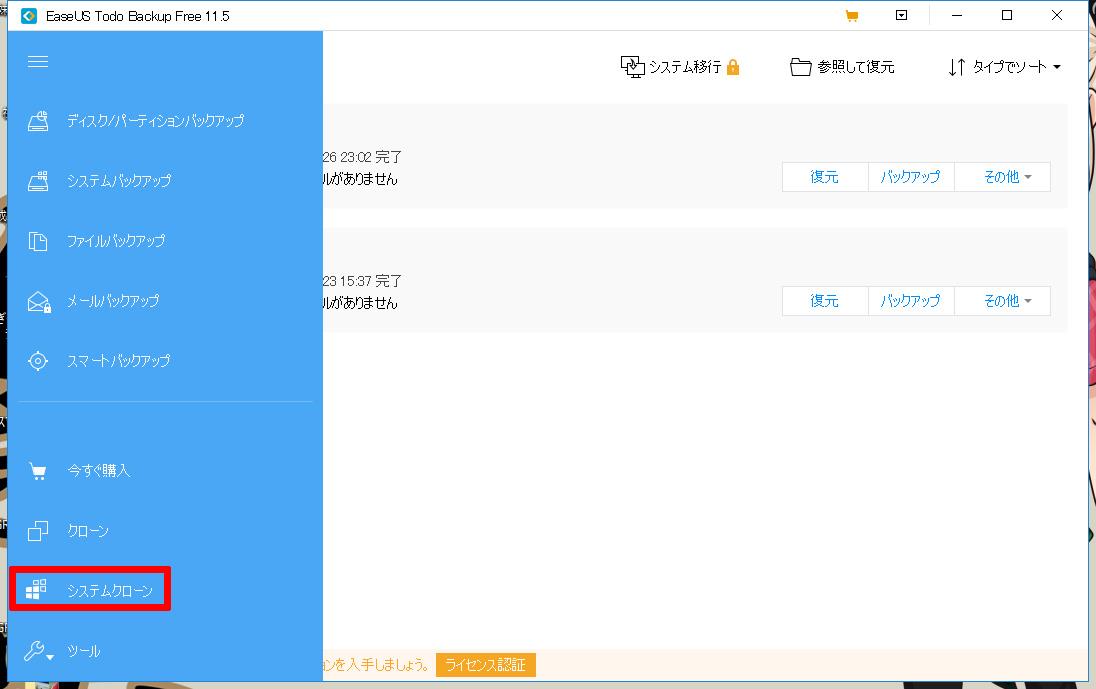This screenshot has height=689, width=1096.
Task: Select システムバックアップ in the sidebar
Action: coord(119,181)
